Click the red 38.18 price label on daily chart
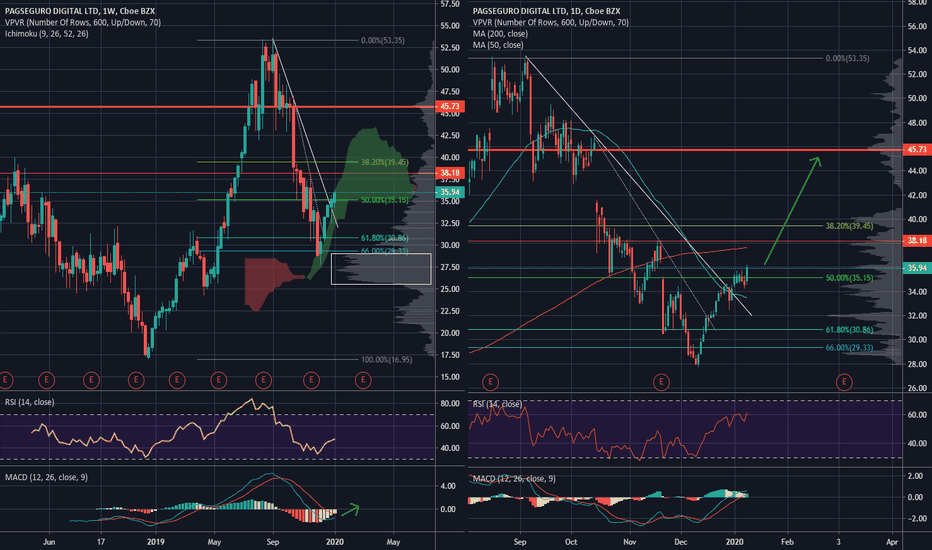 pos(917,240)
